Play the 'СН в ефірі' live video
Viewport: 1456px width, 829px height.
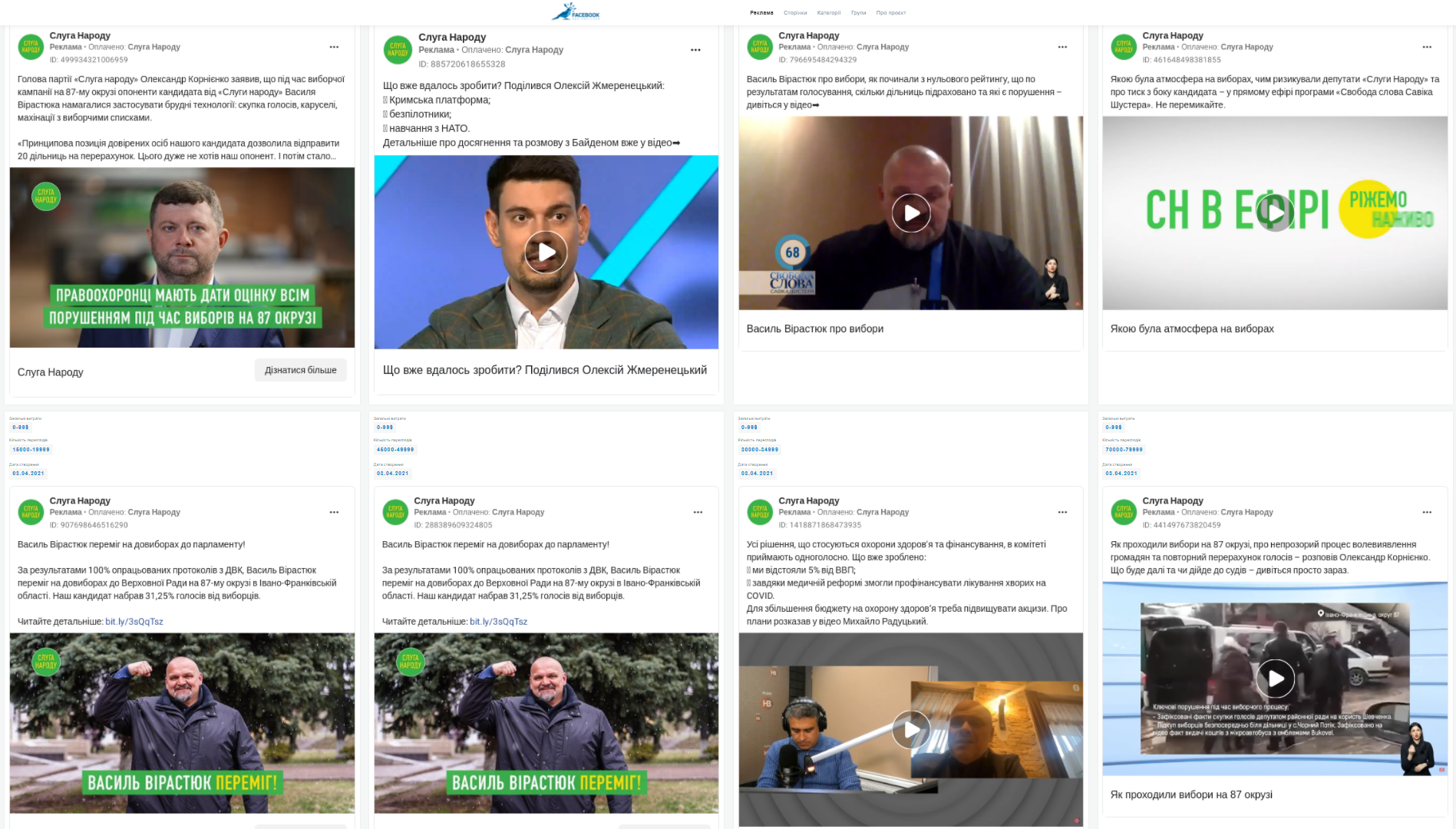point(1274,212)
